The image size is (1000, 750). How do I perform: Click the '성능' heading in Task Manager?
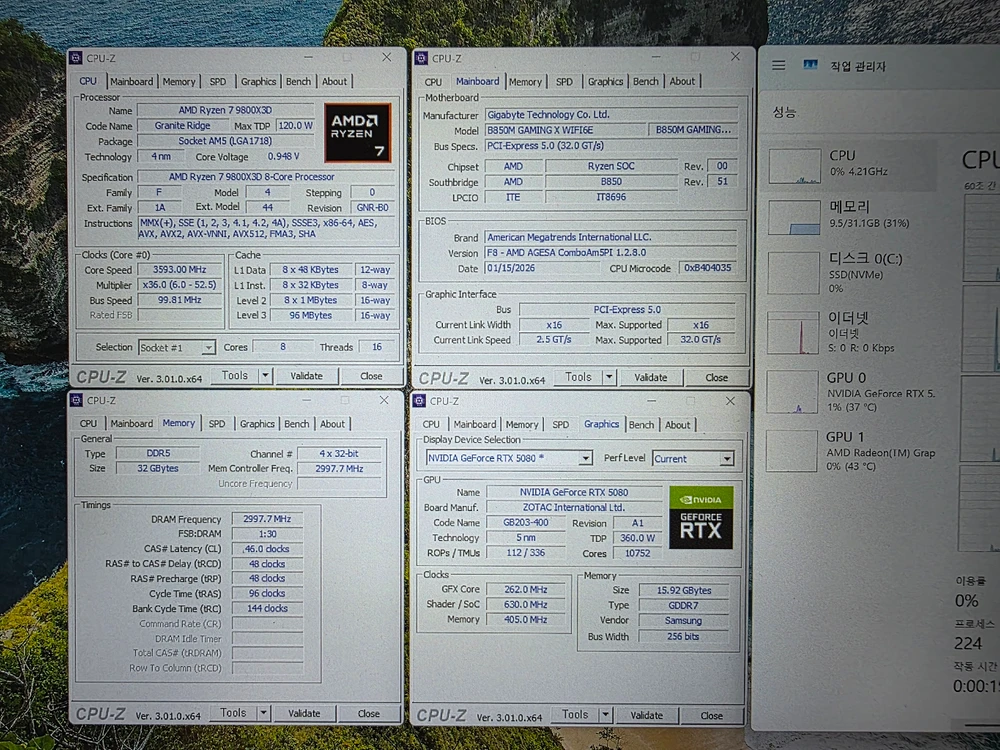[784, 112]
